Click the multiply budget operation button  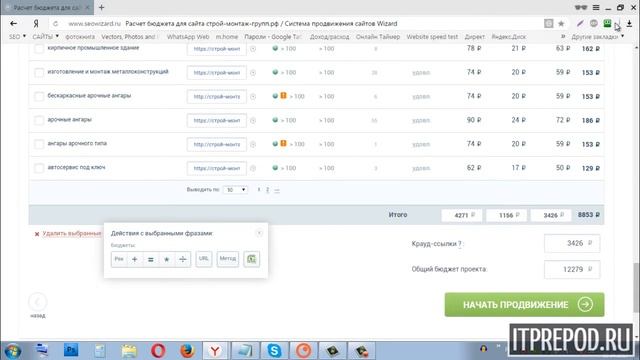167,259
